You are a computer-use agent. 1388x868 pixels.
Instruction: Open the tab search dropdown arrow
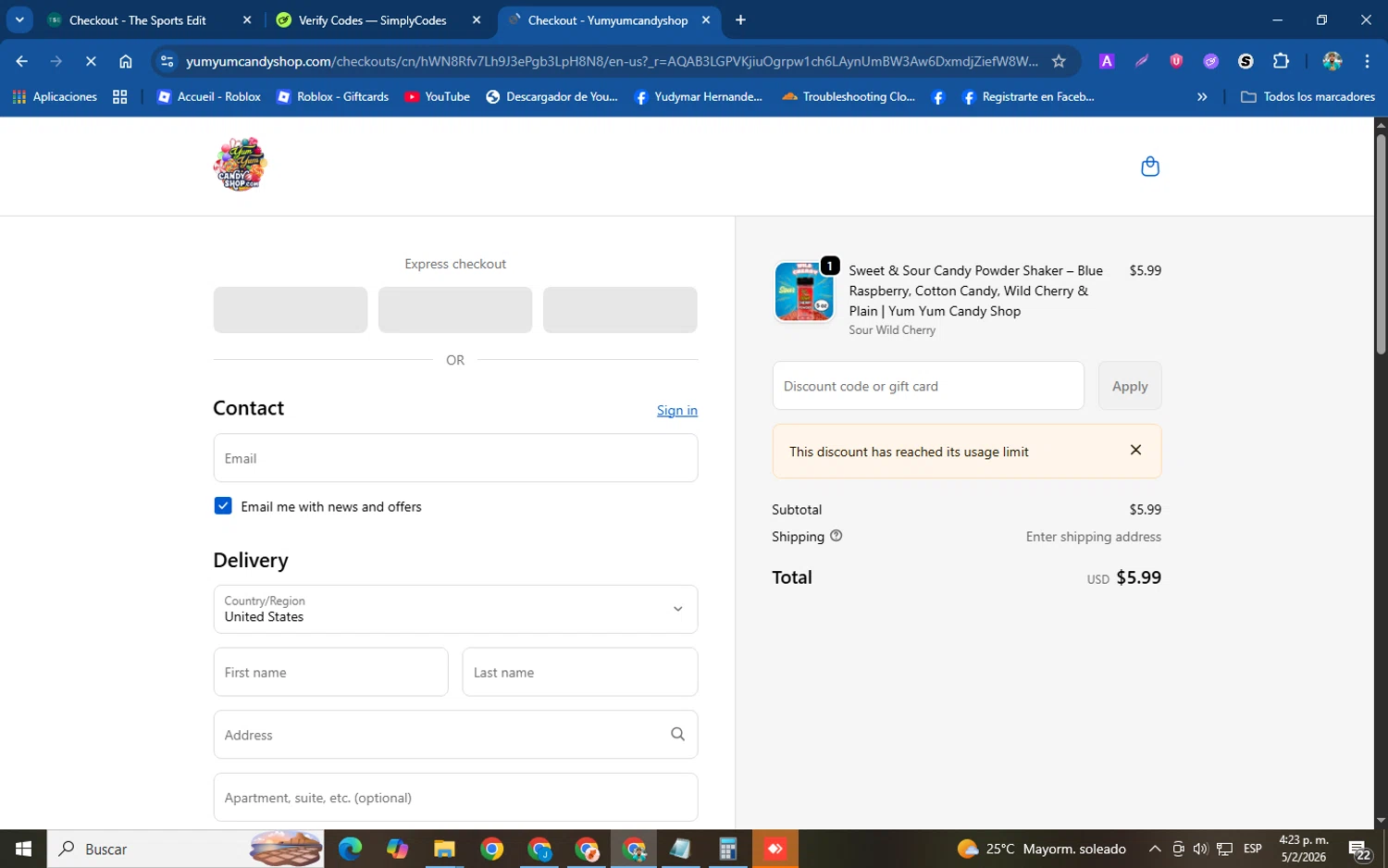pos(19,19)
